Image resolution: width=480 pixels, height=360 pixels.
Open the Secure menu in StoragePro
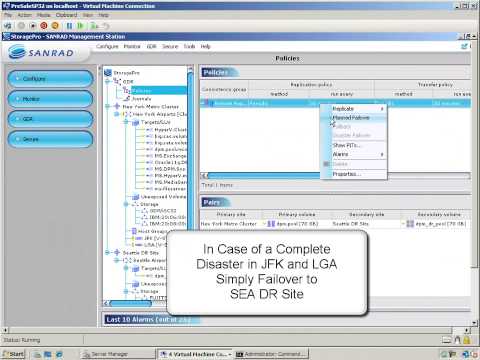click(x=170, y=46)
